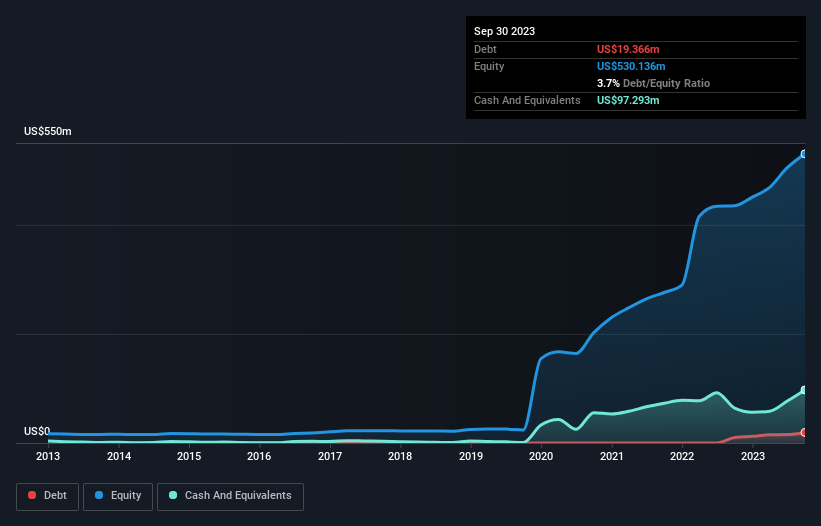Toggle the Cash And Equivalents legend button
The image size is (821, 526).
(x=230, y=496)
